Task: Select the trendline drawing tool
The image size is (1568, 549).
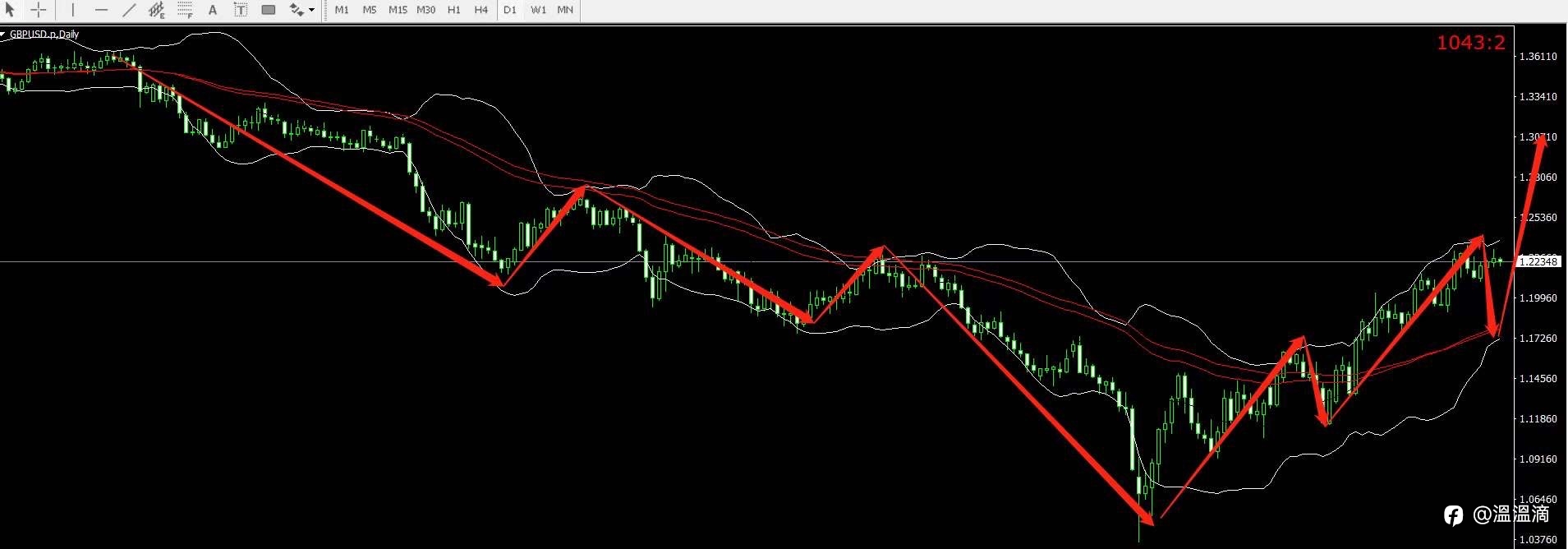Action: (x=129, y=10)
